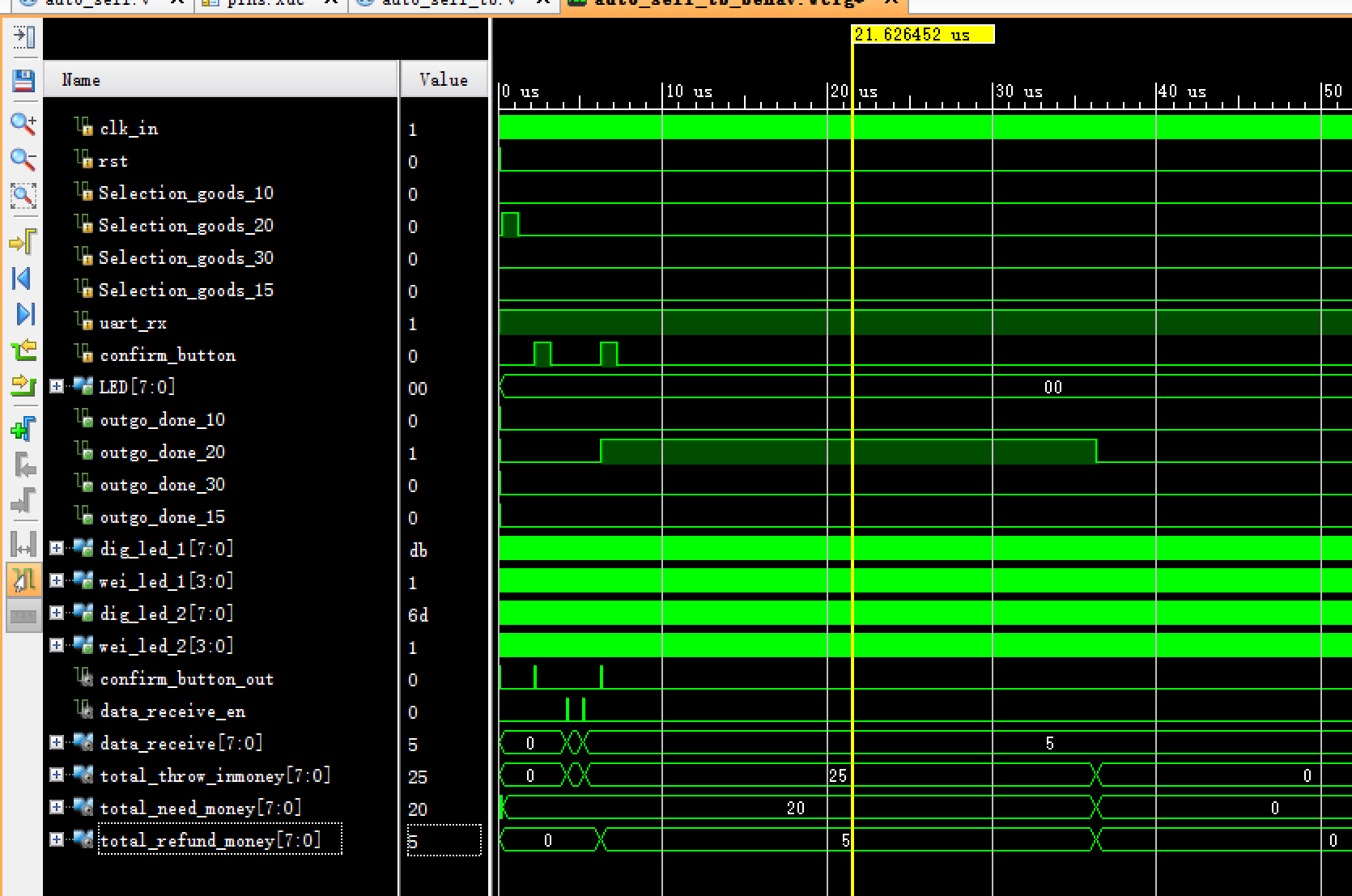Expand the total_throw_inmoney[7:0] bus

[56, 775]
